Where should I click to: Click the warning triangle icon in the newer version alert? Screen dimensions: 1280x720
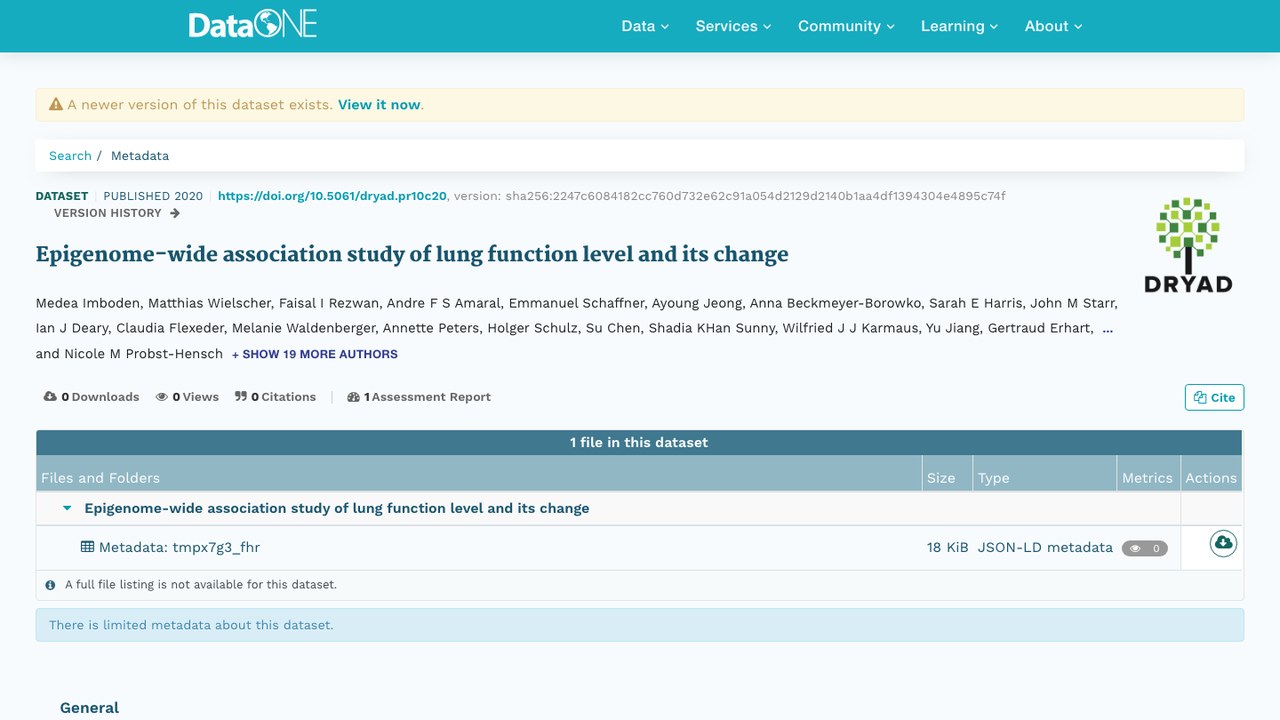click(56, 104)
